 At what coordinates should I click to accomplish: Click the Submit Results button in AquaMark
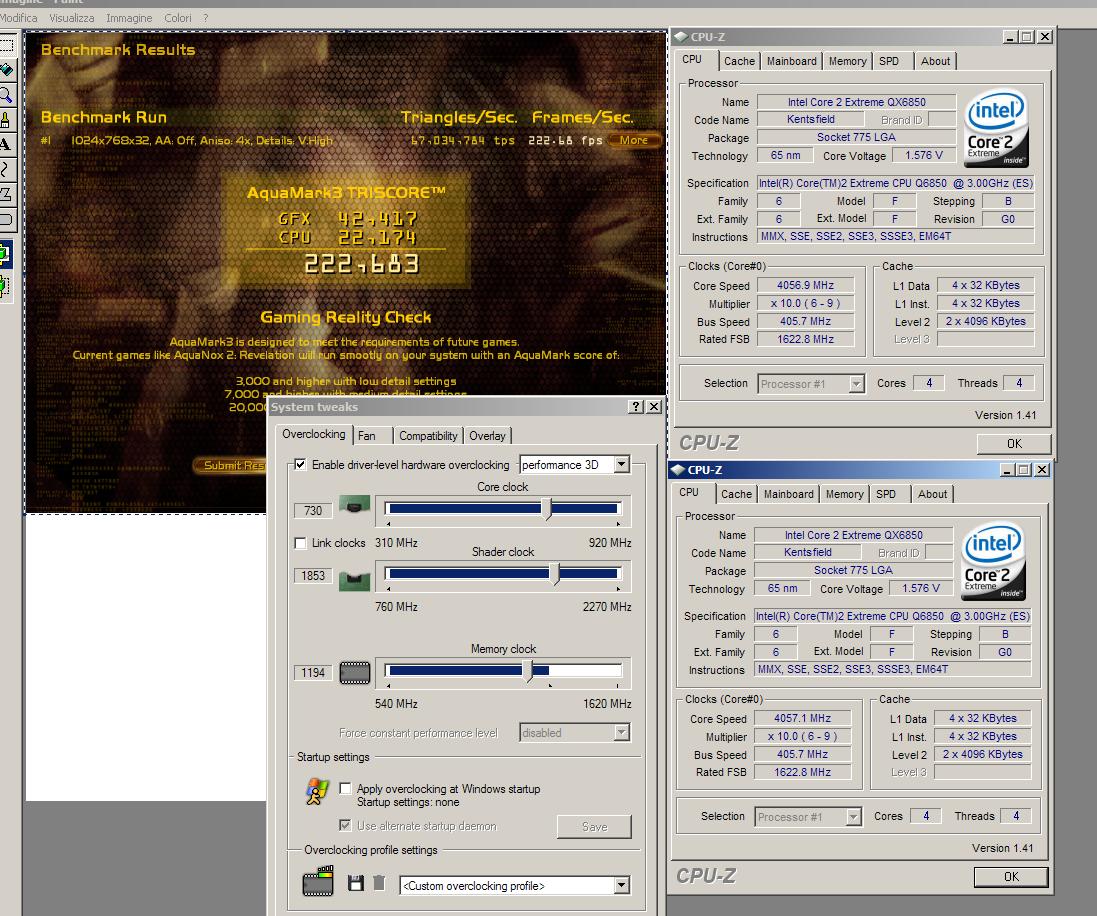pos(230,465)
